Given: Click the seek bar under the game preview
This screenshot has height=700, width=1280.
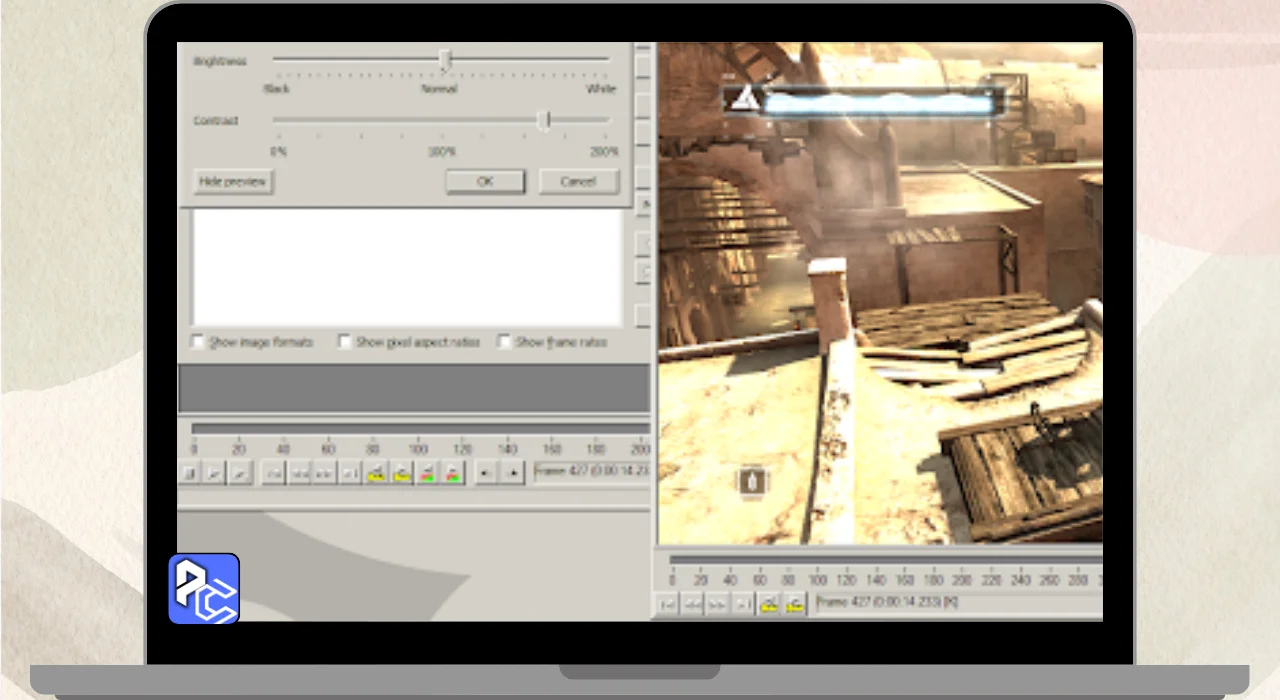Looking at the screenshot, I should tap(885, 560).
